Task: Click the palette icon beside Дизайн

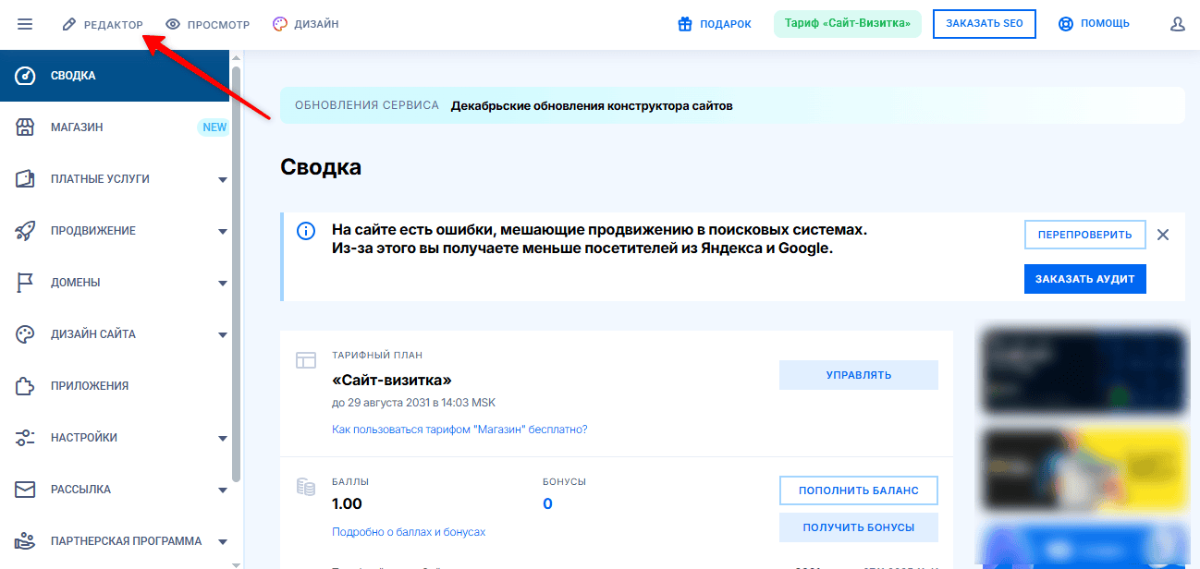Action: tap(280, 24)
